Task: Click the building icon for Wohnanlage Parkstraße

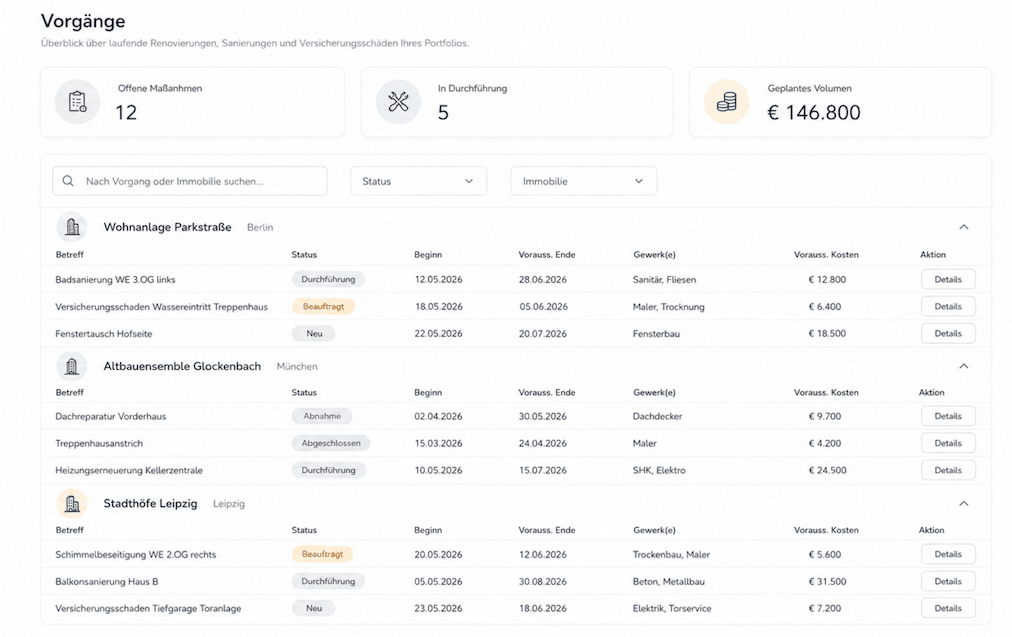Action: click(x=72, y=227)
